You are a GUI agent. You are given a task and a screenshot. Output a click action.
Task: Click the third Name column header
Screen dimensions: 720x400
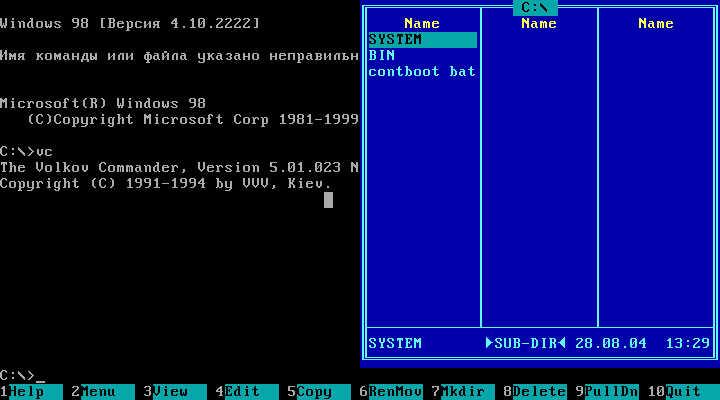tap(656, 24)
